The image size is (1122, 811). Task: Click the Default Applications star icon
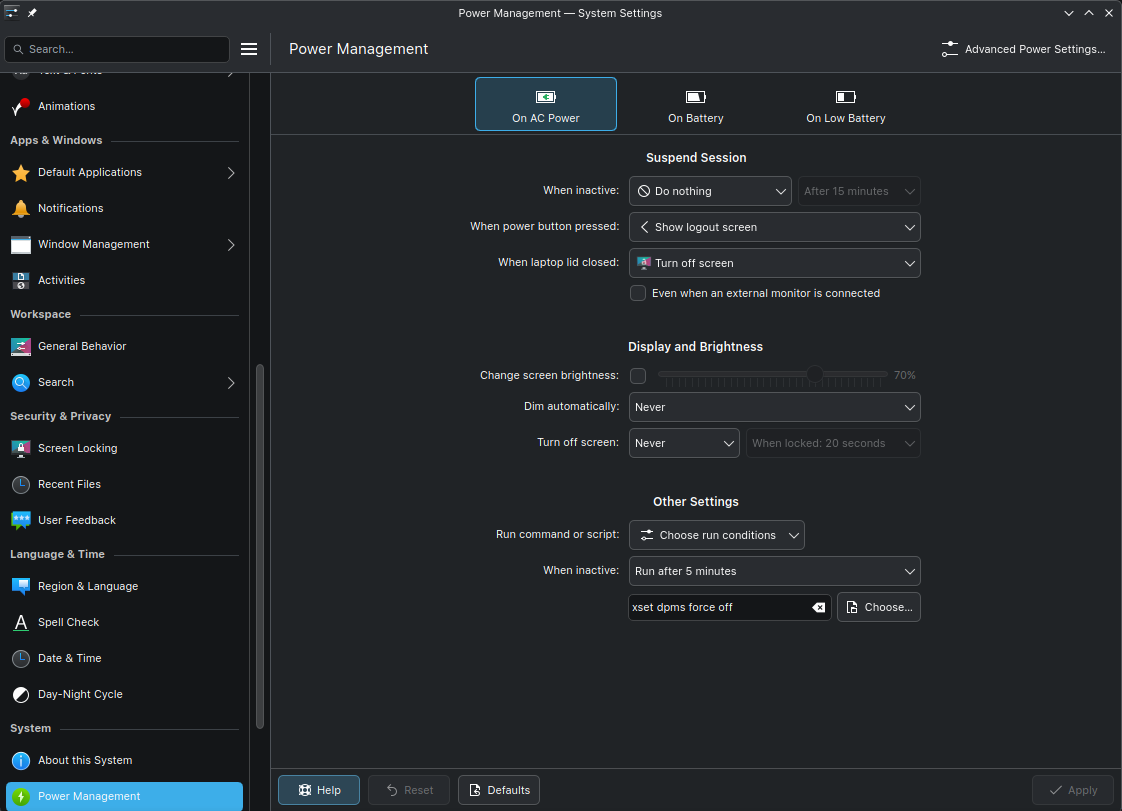click(x=21, y=172)
